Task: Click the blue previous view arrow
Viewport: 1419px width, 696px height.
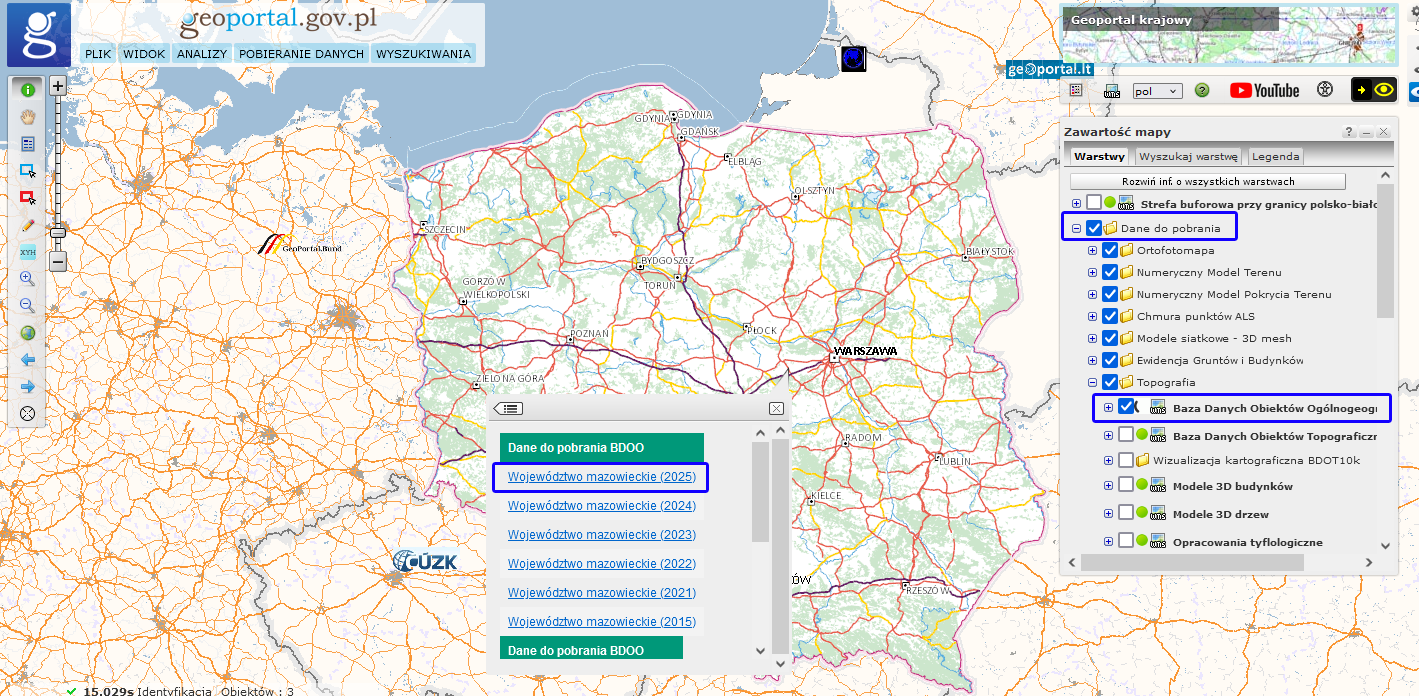Action: 27,359
